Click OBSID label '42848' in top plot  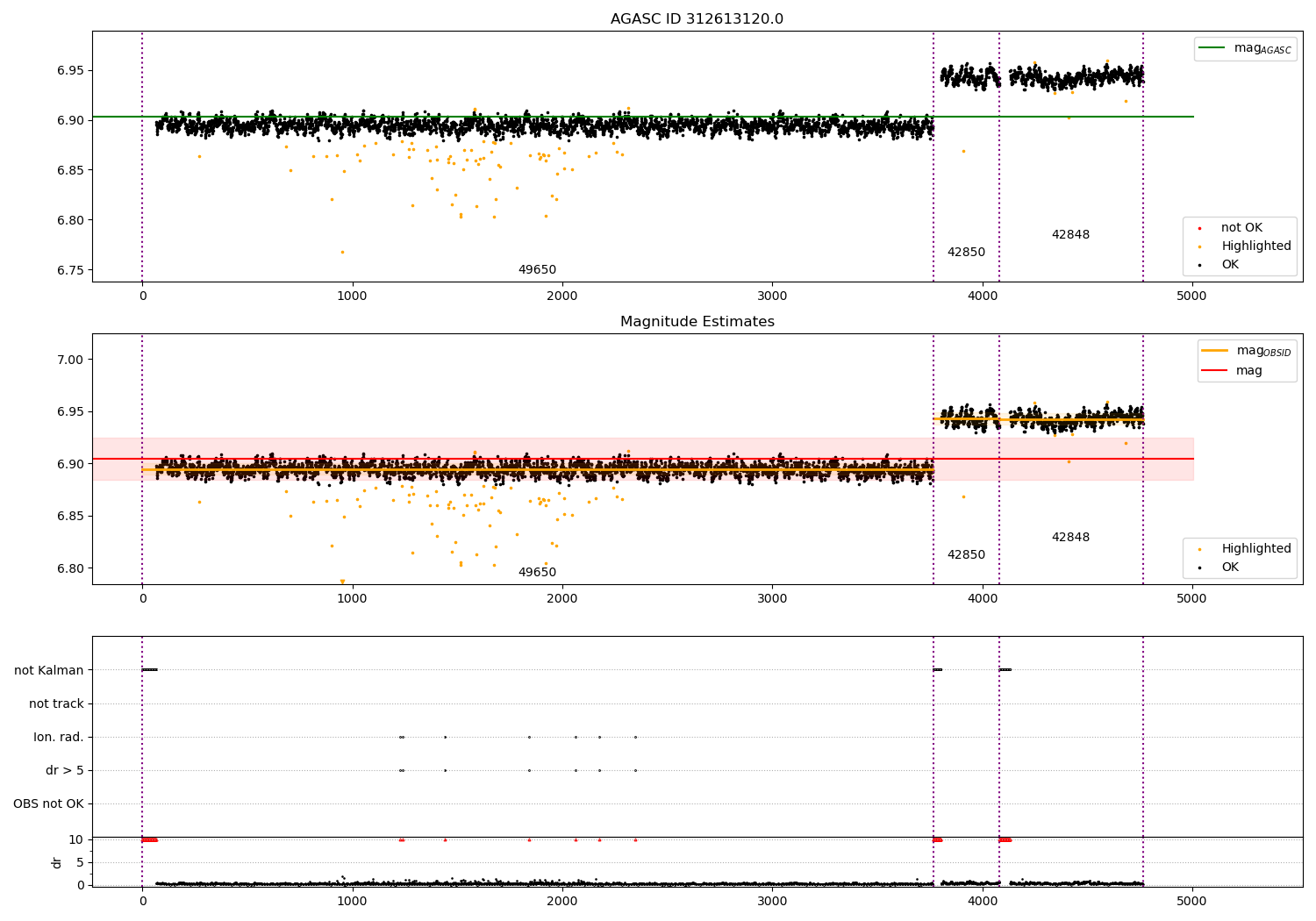tap(1070, 235)
